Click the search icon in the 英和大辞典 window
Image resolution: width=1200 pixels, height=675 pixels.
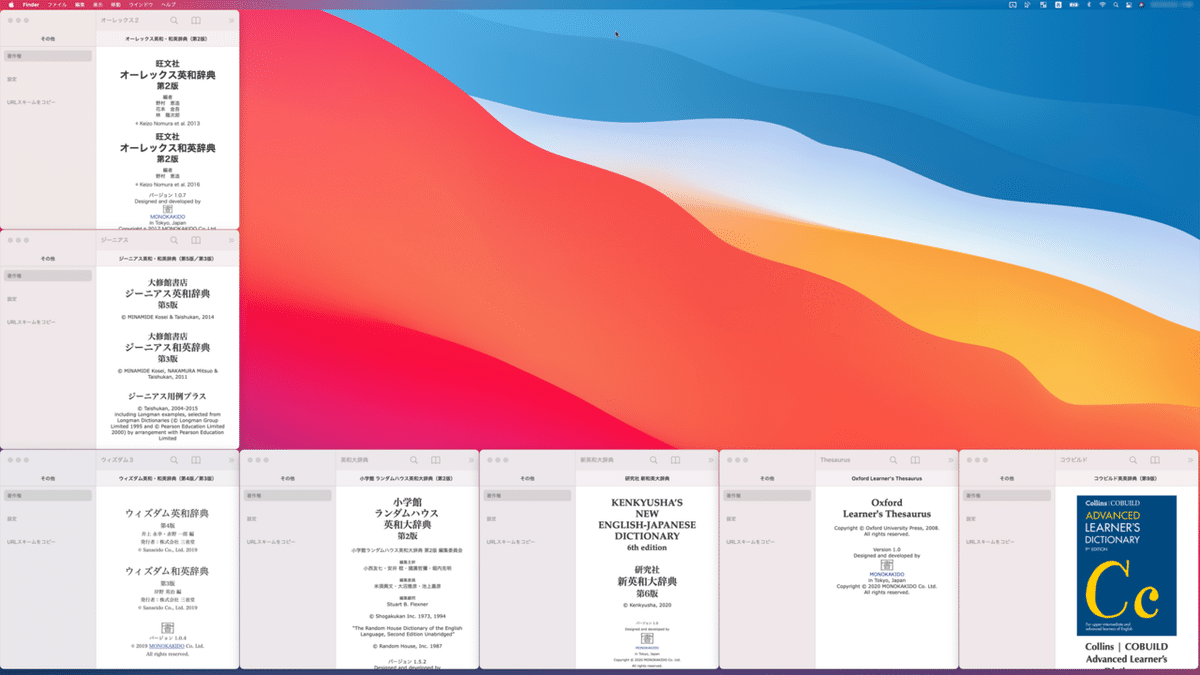414,460
